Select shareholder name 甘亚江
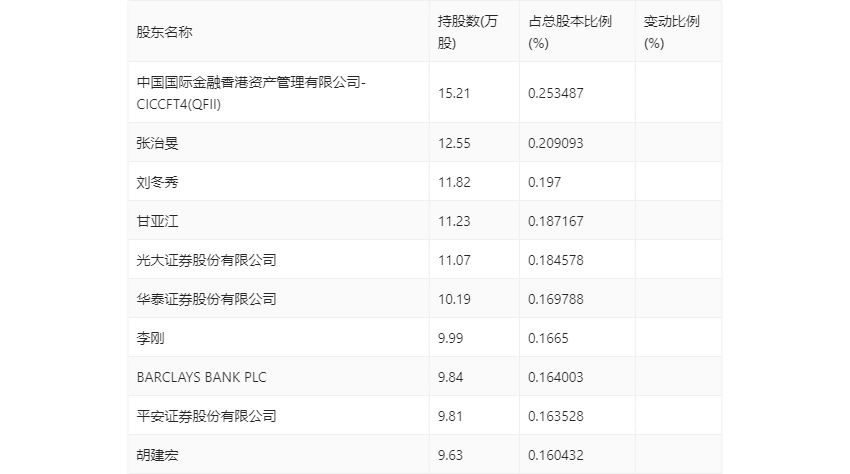The image size is (850, 474). tap(157, 221)
